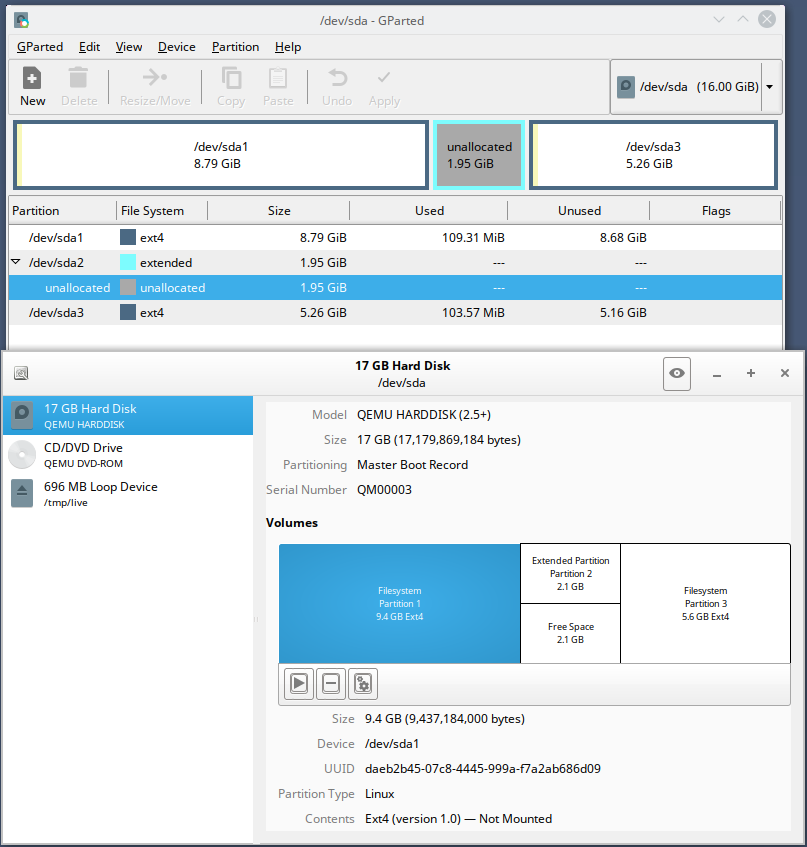This screenshot has width=807, height=847.
Task: Open the /dev/sda device selector dropdown arrow
Action: [770, 87]
